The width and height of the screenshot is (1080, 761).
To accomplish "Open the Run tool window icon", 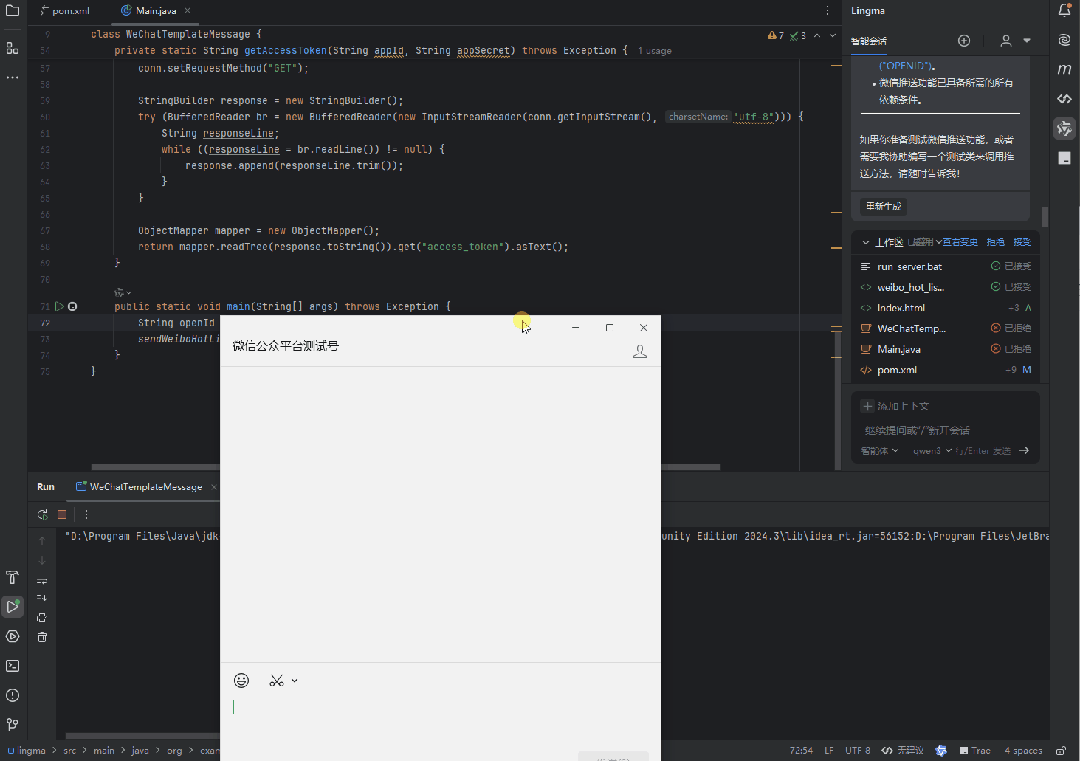I will tap(12, 607).
